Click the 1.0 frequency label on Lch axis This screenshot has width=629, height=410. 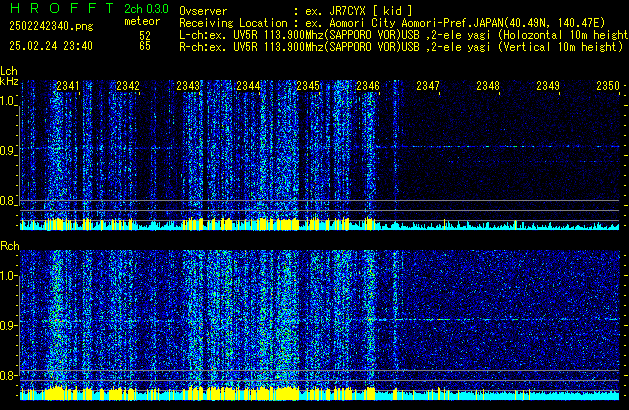click(8, 101)
